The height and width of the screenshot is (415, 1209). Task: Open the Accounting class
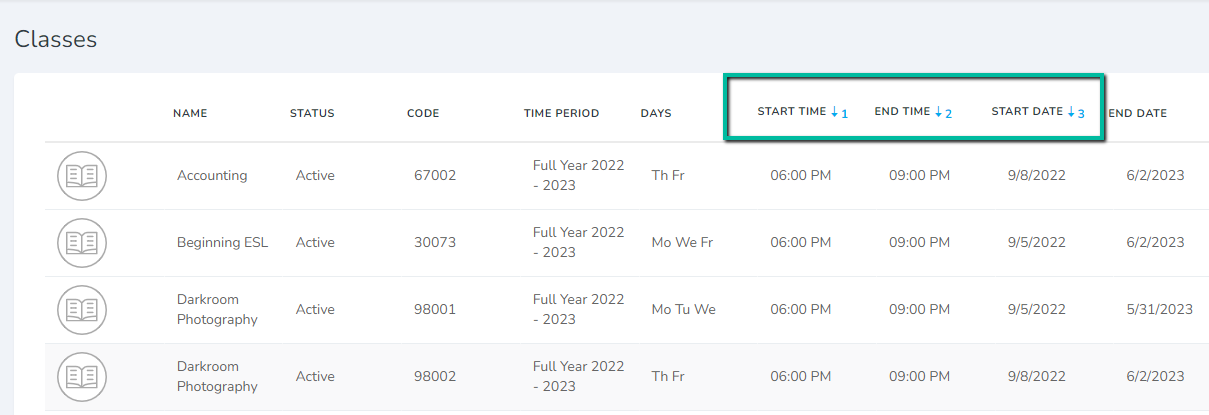212,175
